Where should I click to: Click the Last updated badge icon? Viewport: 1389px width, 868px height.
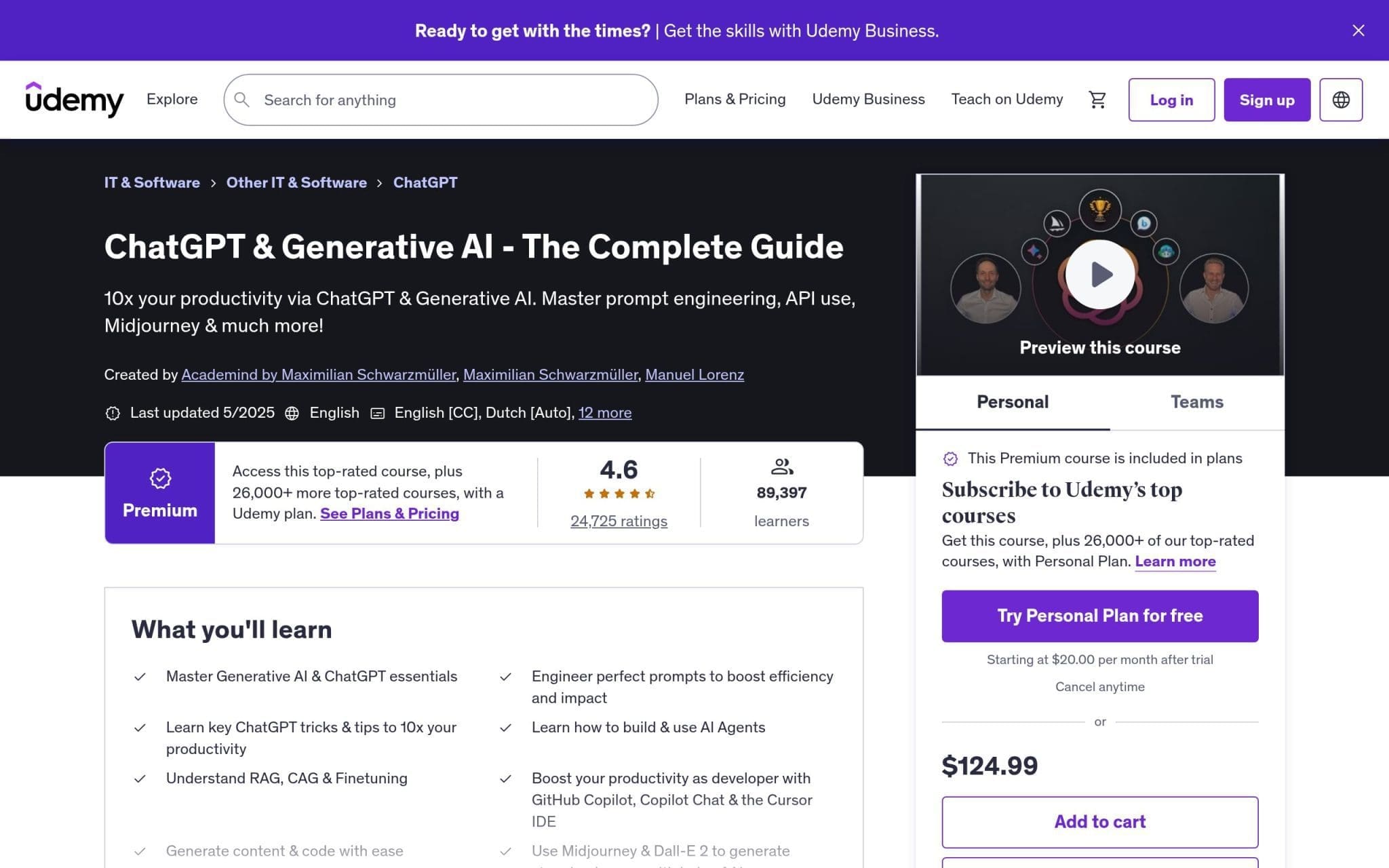[x=113, y=413]
